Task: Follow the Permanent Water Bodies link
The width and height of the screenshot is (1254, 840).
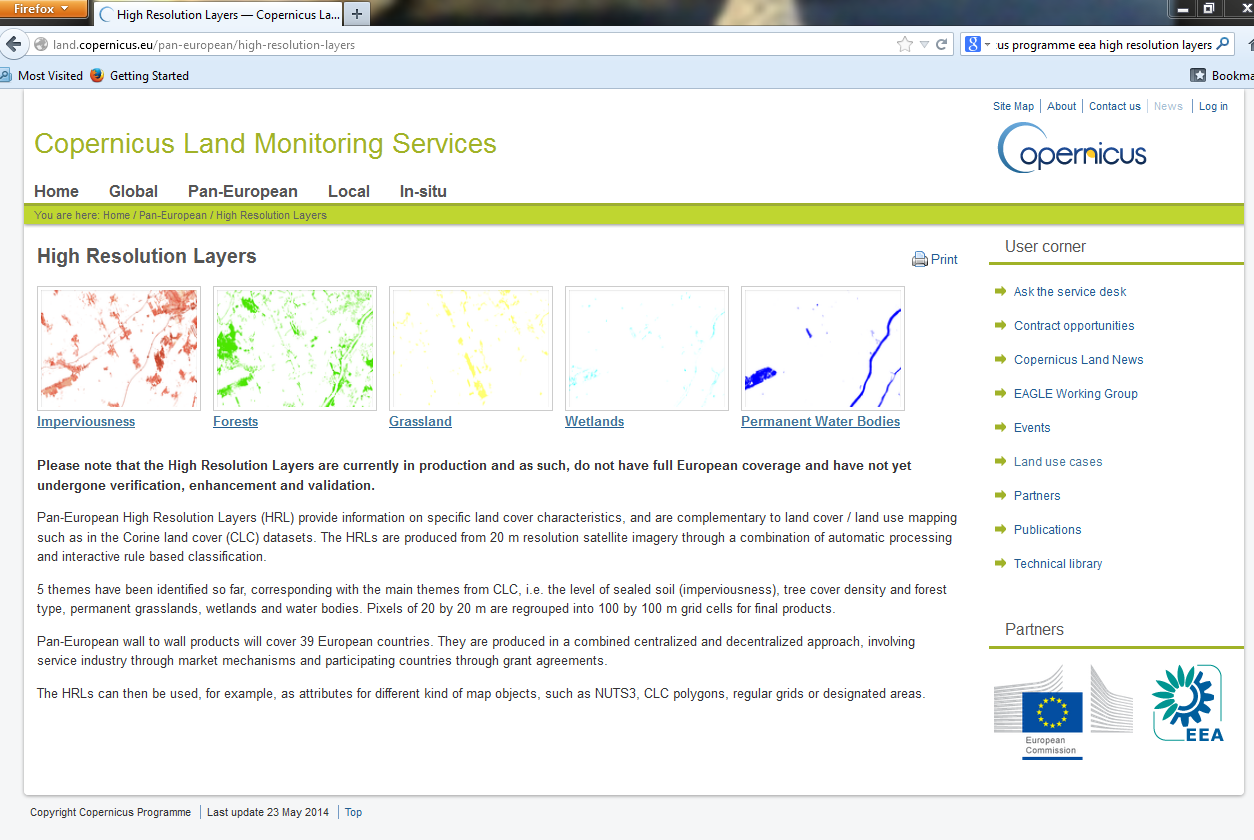Action: tap(820, 421)
